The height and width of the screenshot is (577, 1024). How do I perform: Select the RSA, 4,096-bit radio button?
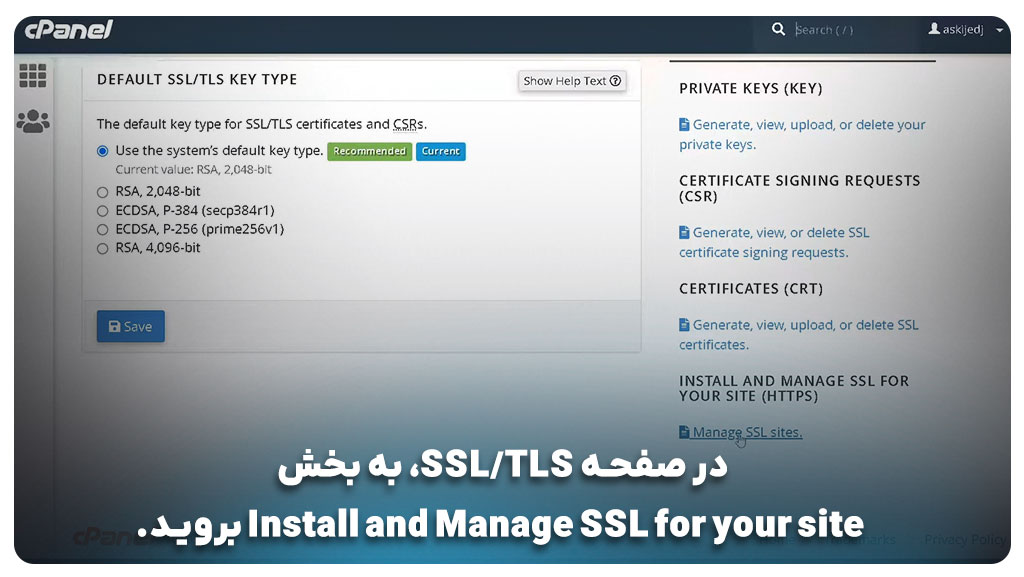click(x=102, y=249)
